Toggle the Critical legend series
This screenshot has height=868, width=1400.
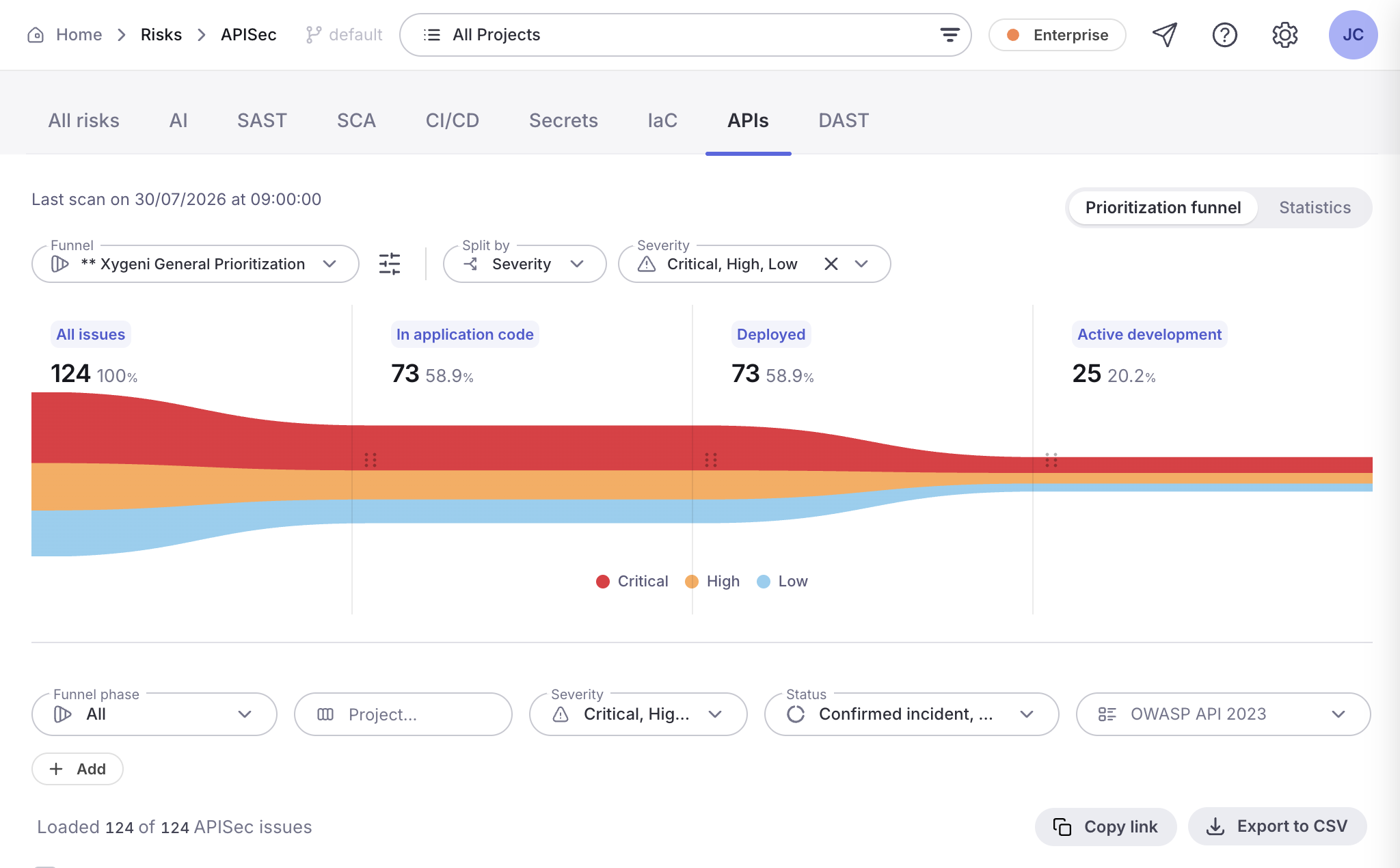click(x=632, y=582)
